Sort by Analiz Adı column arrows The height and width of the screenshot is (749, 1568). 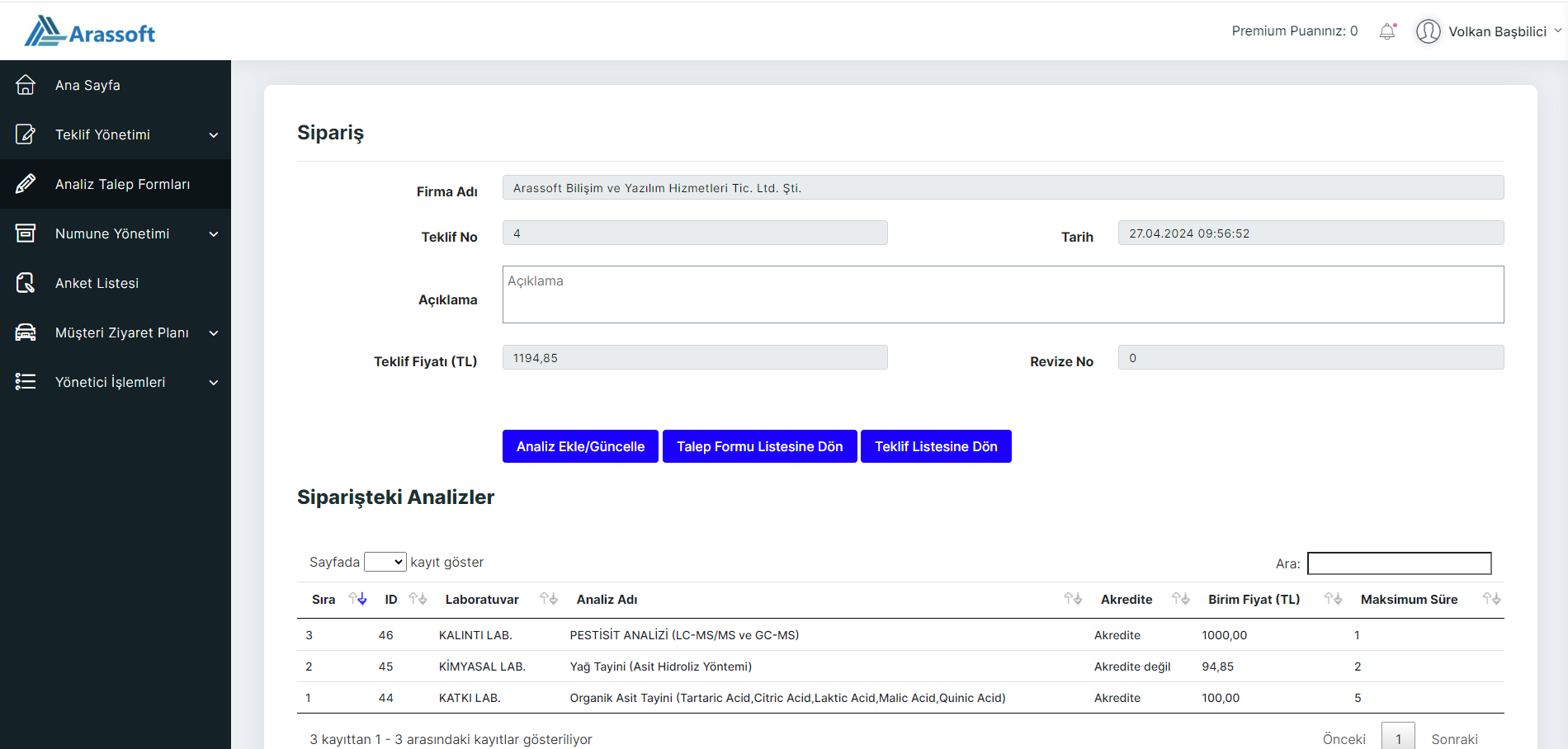pos(1073,599)
